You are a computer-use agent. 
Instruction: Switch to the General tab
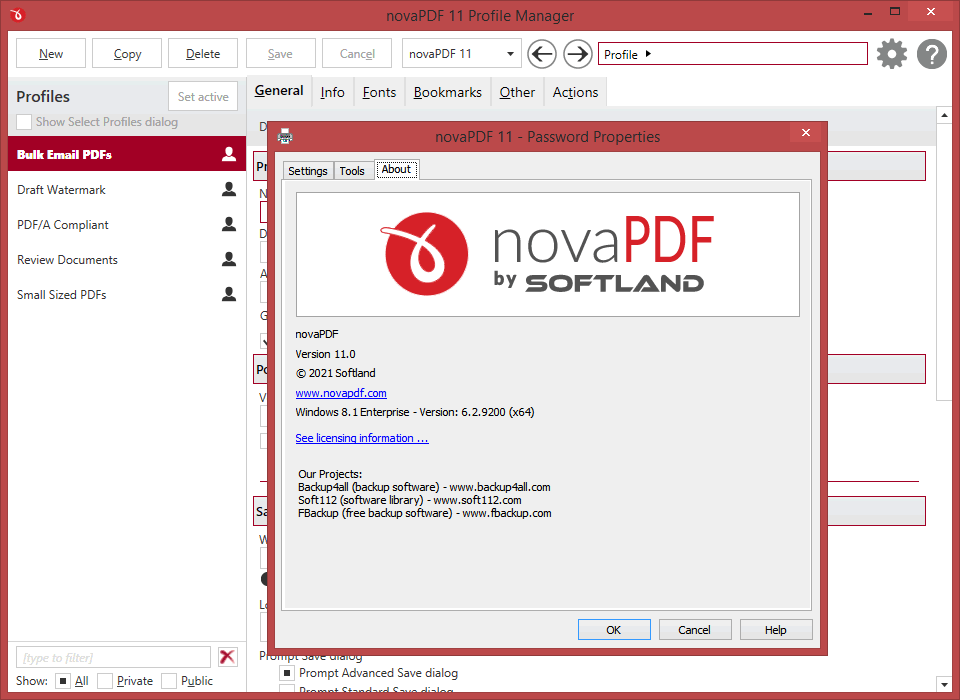coord(279,91)
